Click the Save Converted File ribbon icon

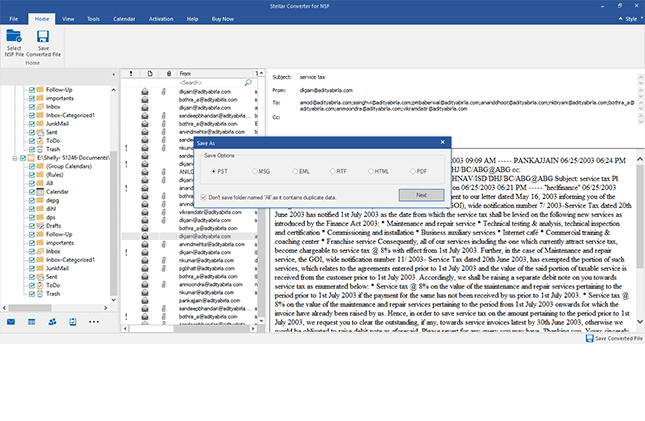tap(44, 40)
